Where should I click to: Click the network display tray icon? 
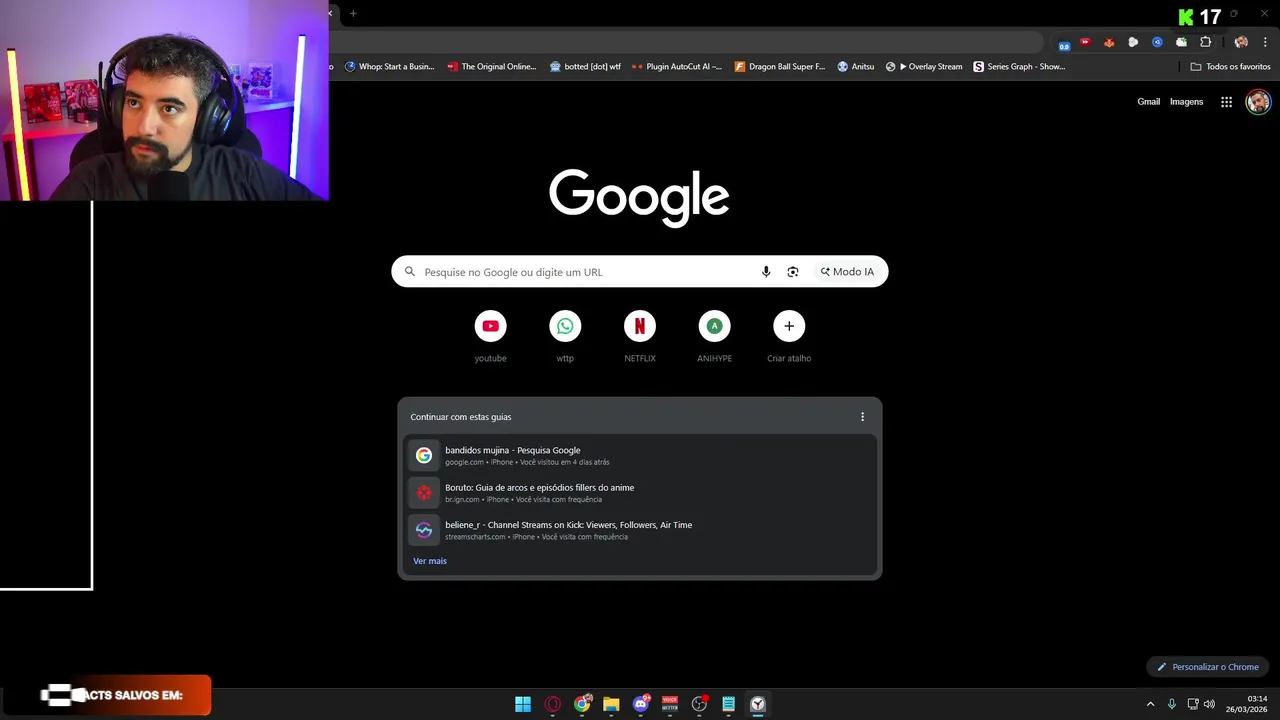(x=1192, y=704)
